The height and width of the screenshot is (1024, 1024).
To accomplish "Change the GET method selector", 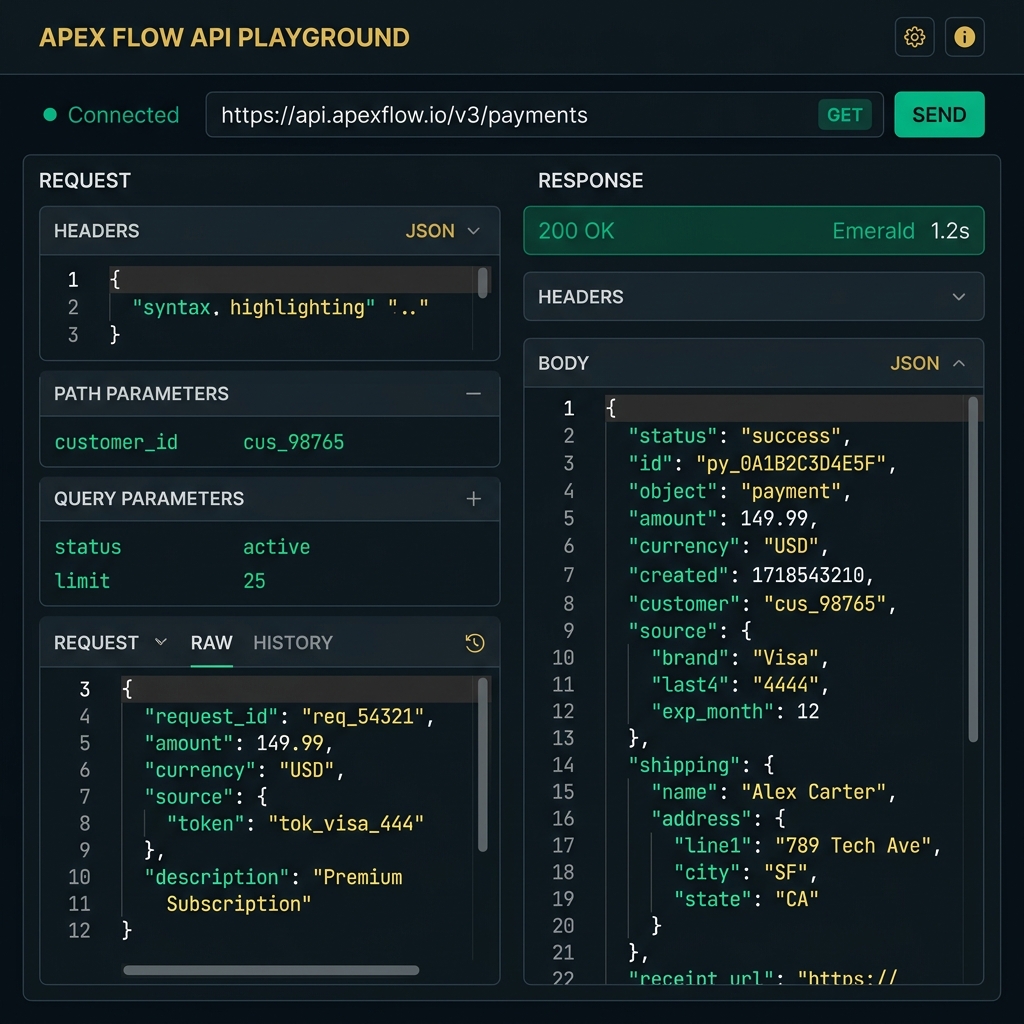I will (844, 115).
